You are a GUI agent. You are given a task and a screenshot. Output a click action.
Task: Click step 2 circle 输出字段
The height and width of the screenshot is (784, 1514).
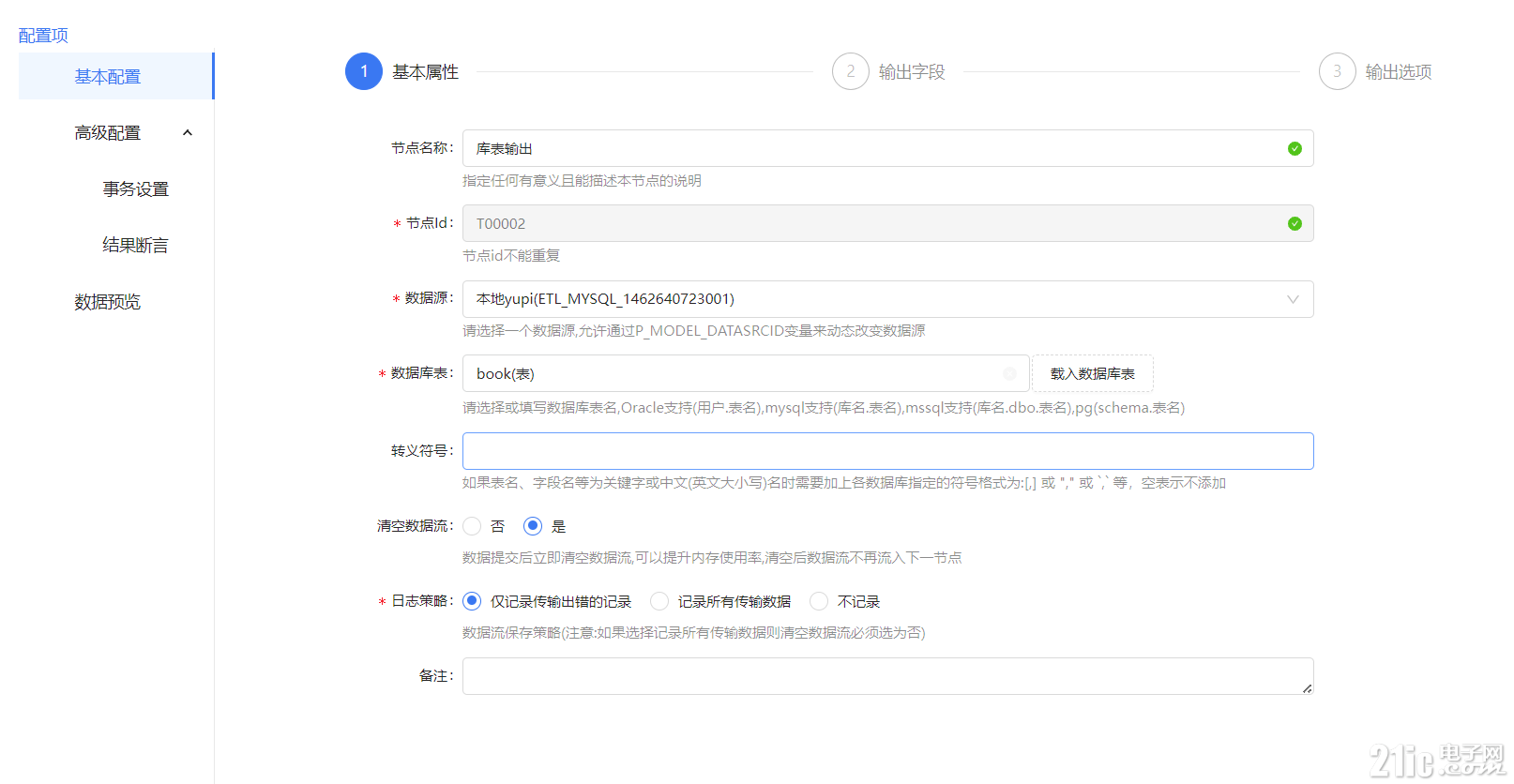point(851,71)
